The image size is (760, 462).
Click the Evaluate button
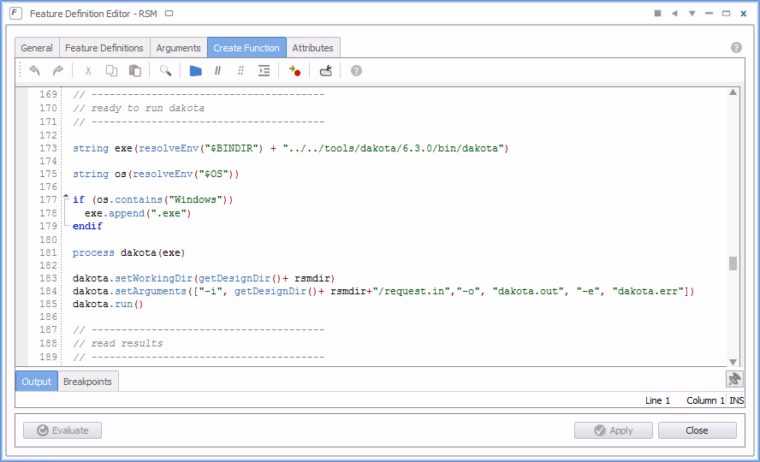click(x=63, y=430)
